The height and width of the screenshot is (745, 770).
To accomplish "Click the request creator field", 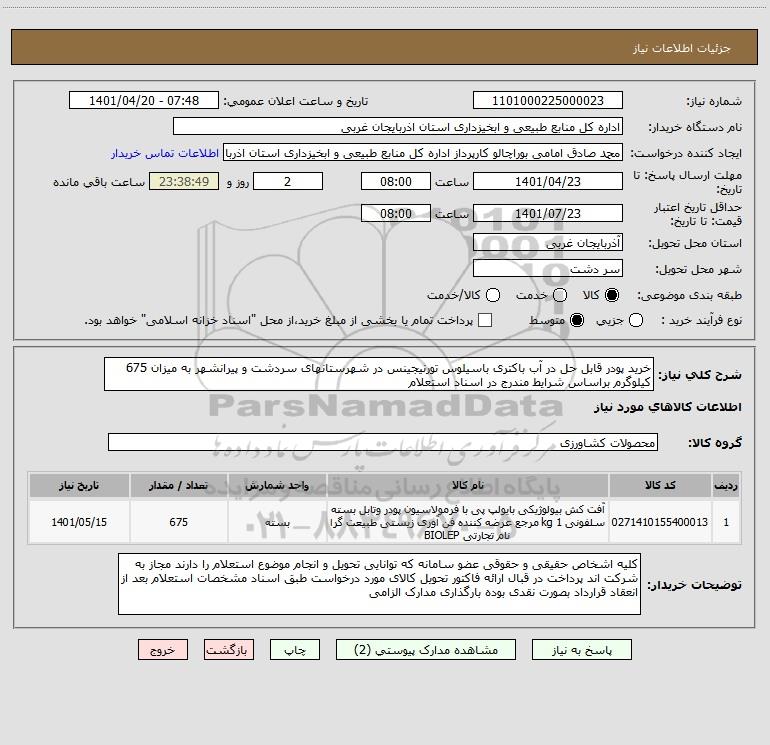I will (423, 153).
